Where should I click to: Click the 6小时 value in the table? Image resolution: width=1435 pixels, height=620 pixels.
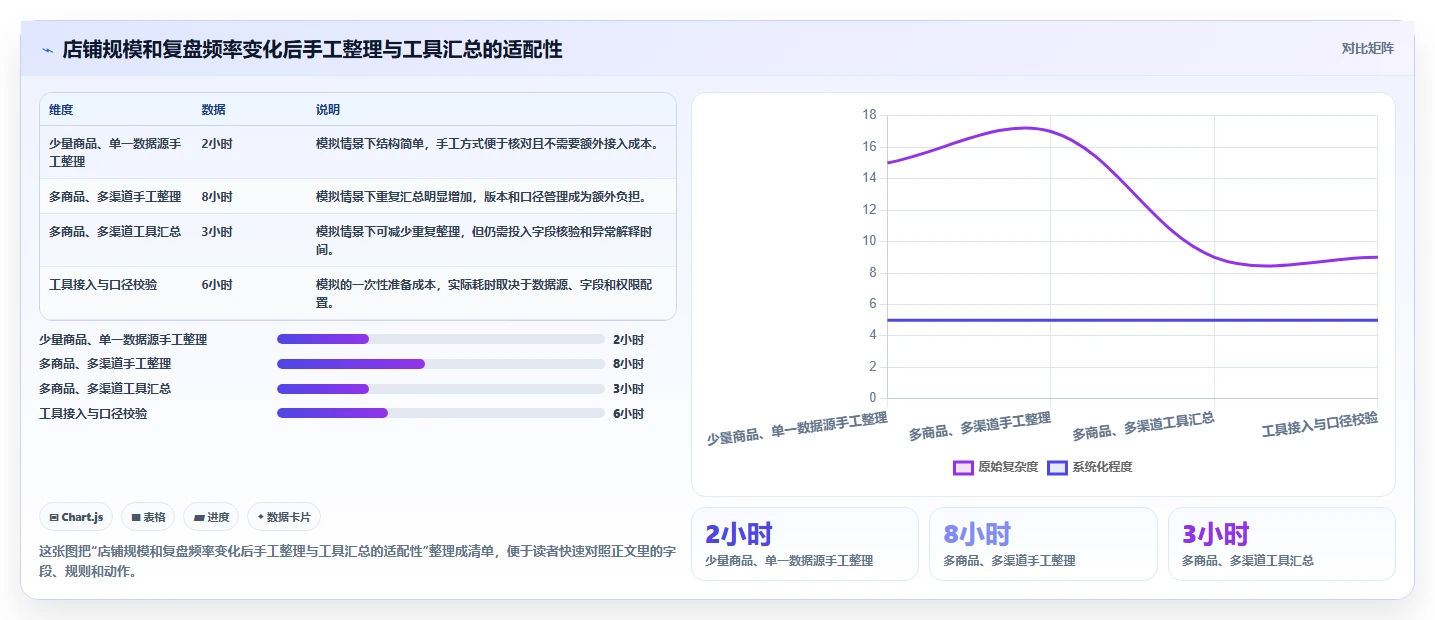(x=217, y=284)
